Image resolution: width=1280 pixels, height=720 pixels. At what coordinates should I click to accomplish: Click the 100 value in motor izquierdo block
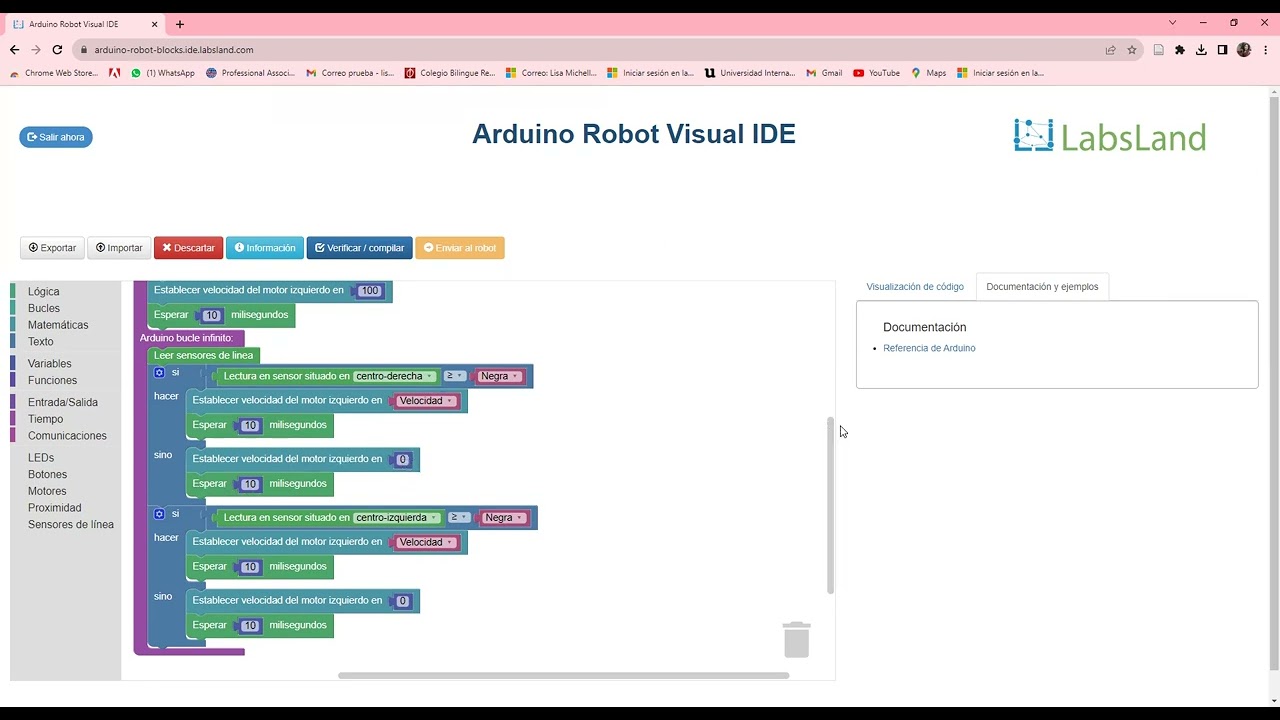coord(370,291)
